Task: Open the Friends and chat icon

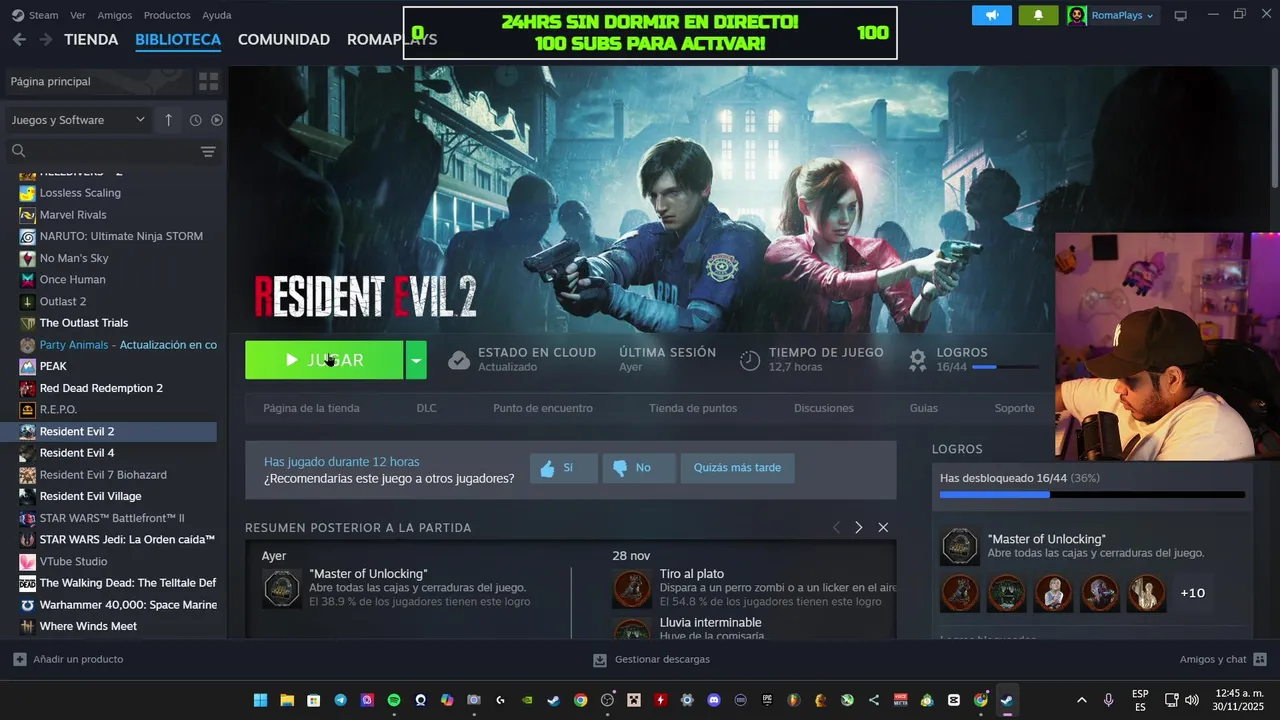Action: pyautogui.click(x=1260, y=659)
